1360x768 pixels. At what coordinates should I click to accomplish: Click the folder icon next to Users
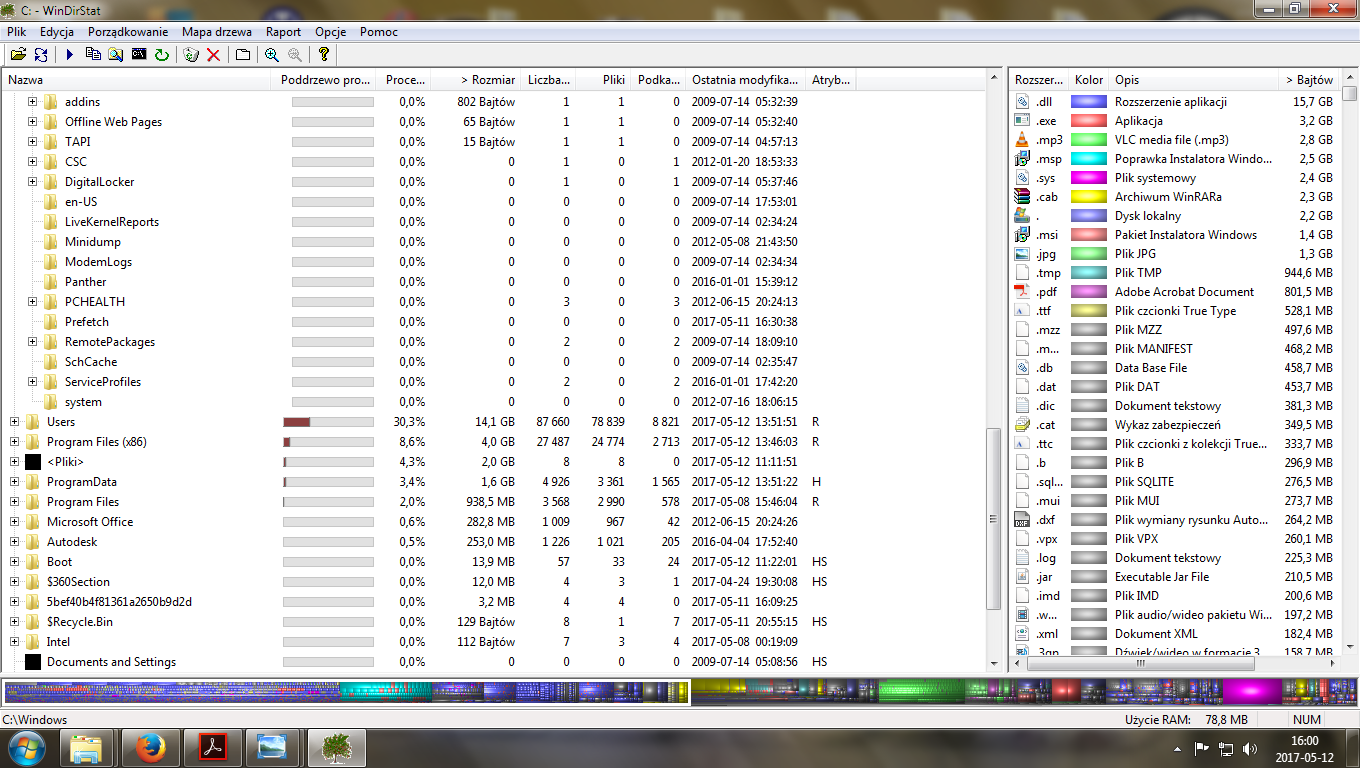click(33, 422)
